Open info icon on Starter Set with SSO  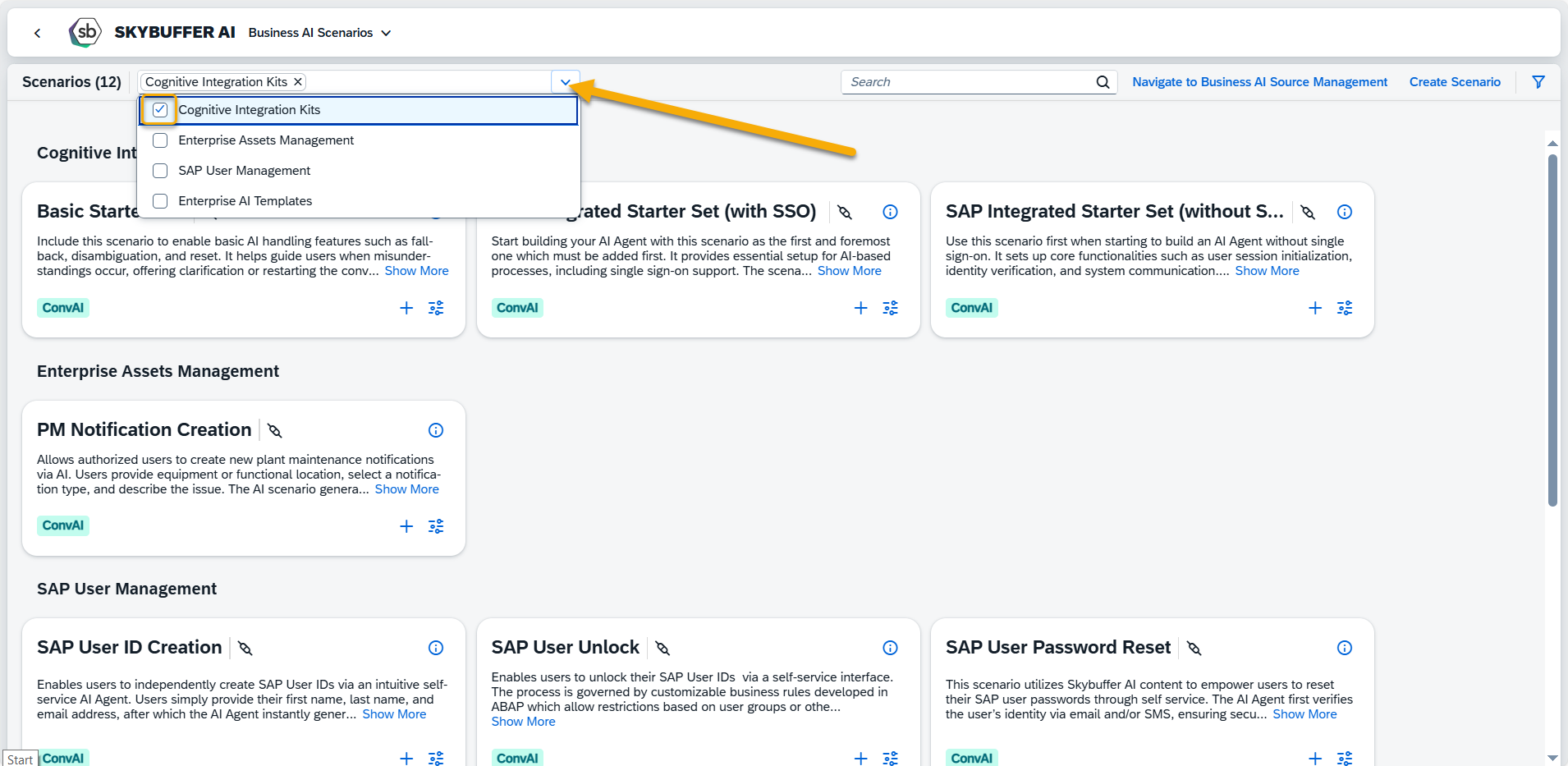coord(890,212)
